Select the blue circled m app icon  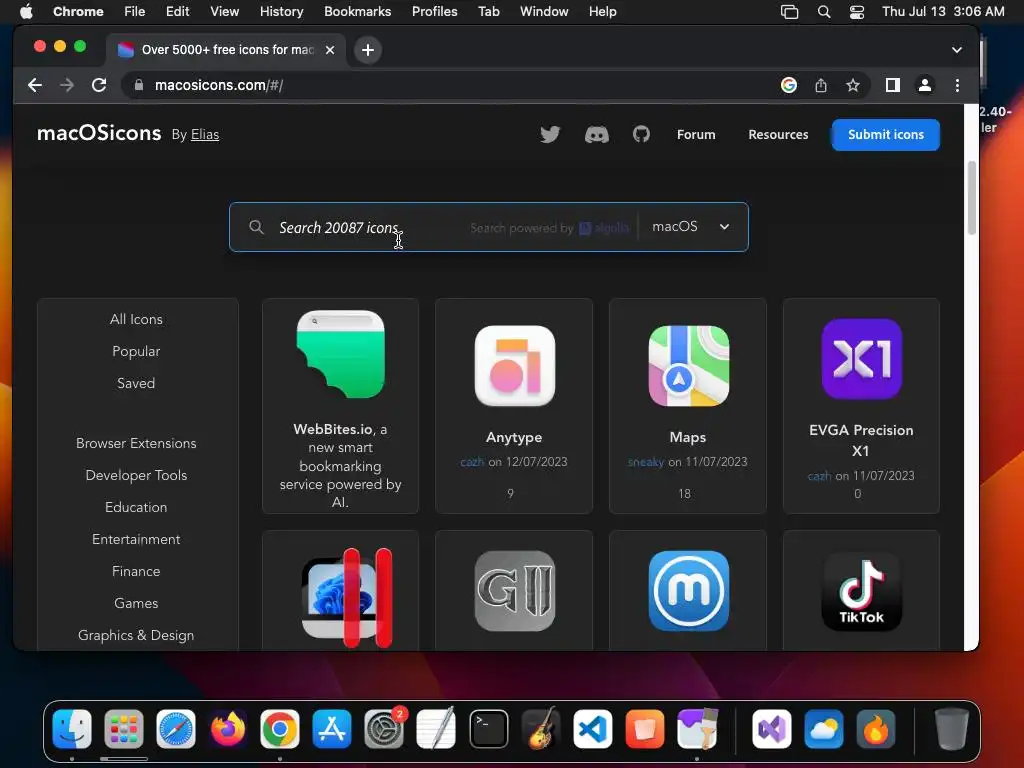pyautogui.click(x=688, y=591)
